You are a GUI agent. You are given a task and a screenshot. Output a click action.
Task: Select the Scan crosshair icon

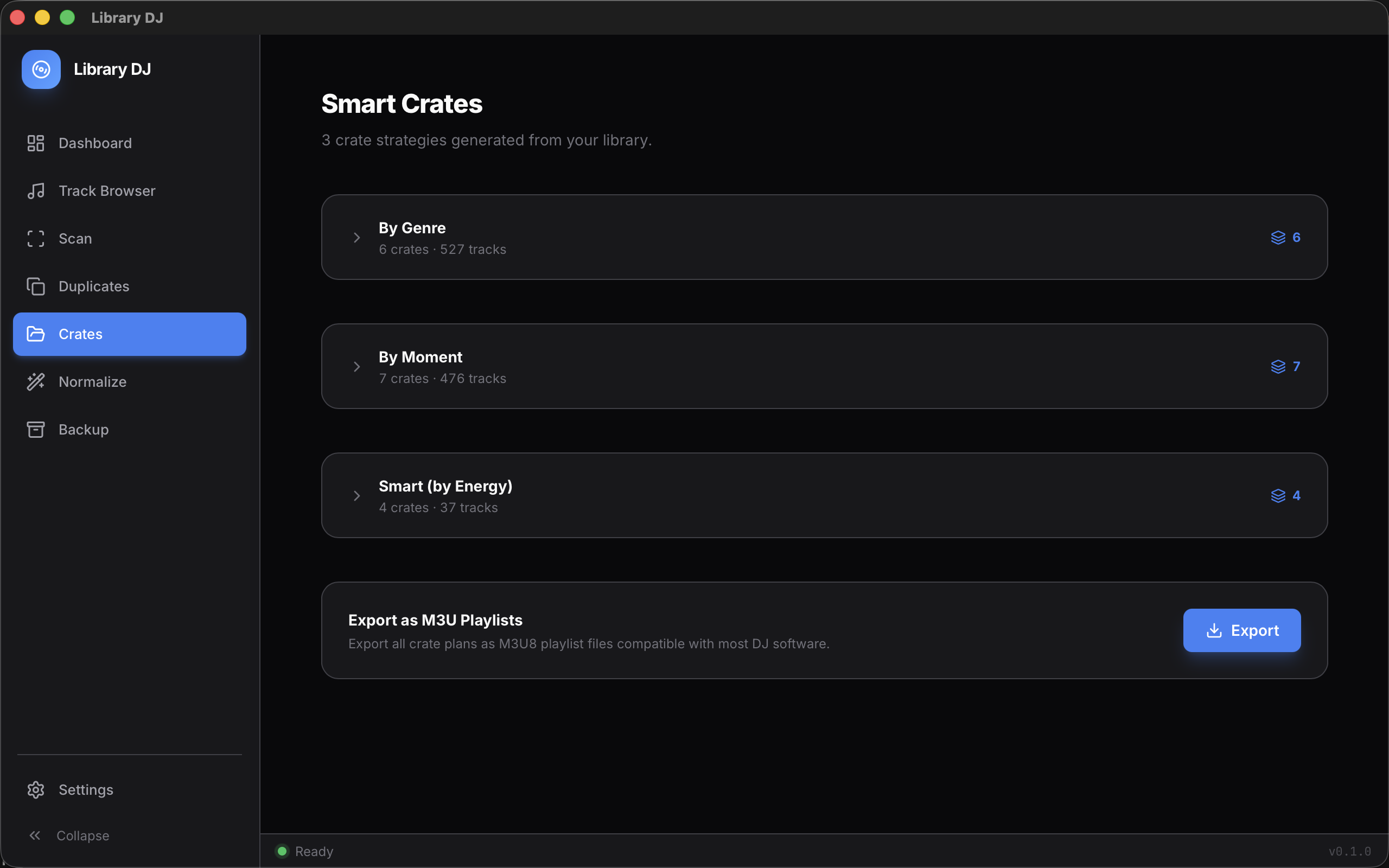[35, 238]
